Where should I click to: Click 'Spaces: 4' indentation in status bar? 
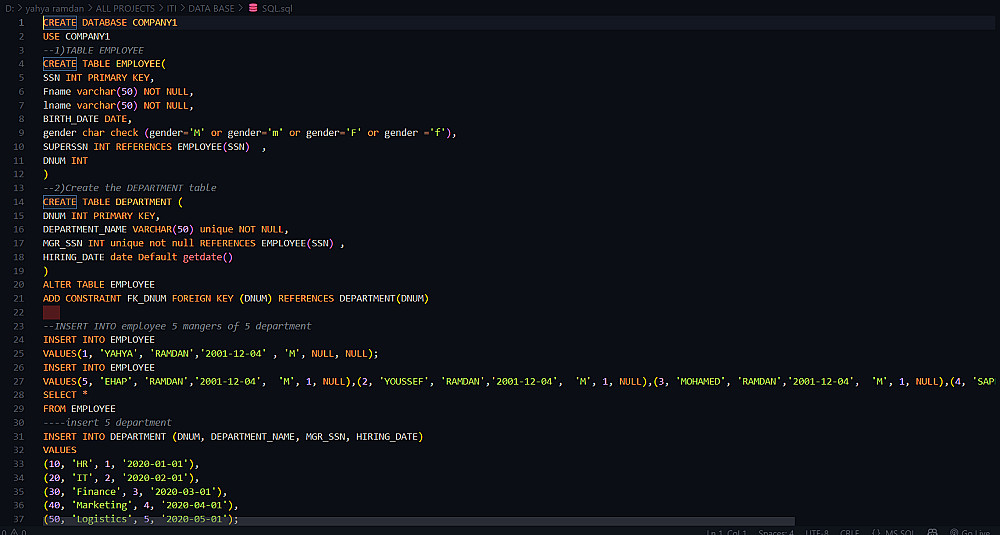[775, 532]
